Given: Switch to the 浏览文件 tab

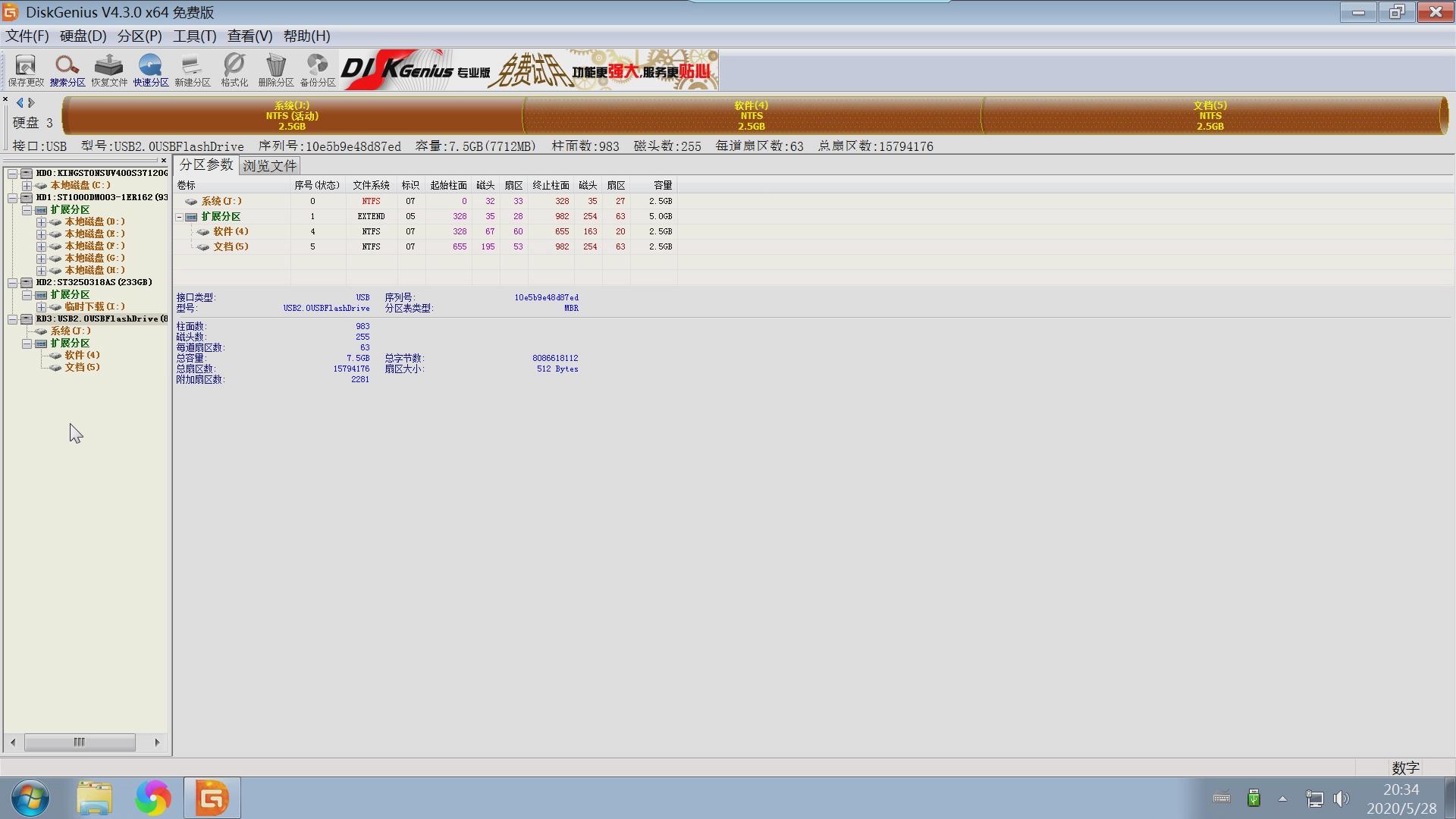Looking at the screenshot, I should pos(269,165).
